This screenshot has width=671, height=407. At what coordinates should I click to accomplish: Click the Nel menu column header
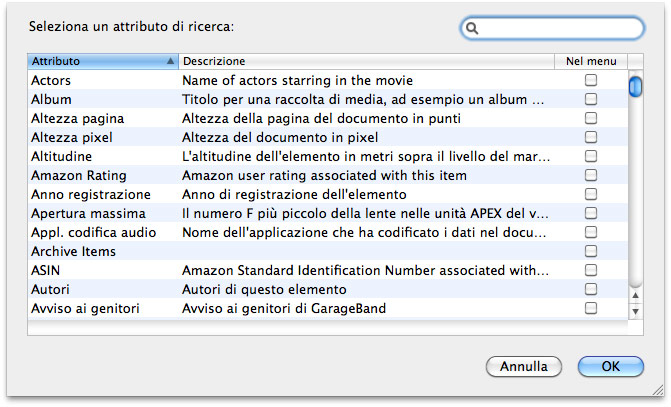coord(591,61)
